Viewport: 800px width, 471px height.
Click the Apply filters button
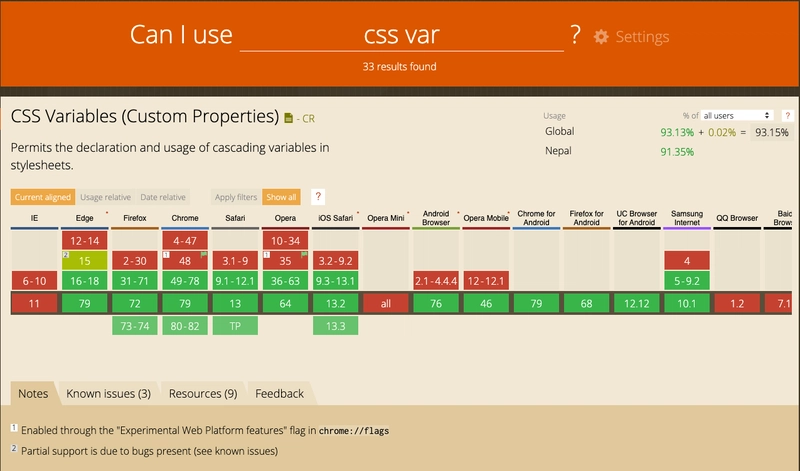[x=236, y=197]
